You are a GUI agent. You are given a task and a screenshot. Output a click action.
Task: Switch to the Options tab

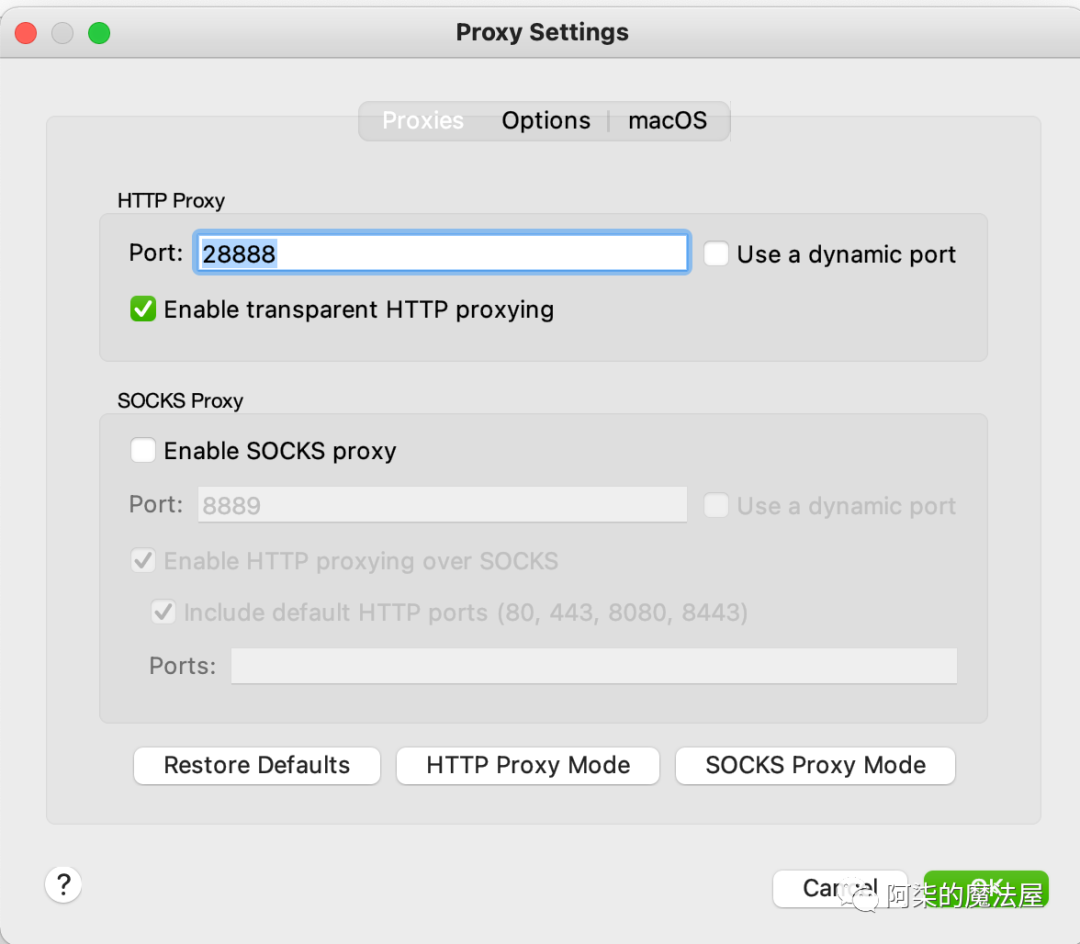[546, 121]
